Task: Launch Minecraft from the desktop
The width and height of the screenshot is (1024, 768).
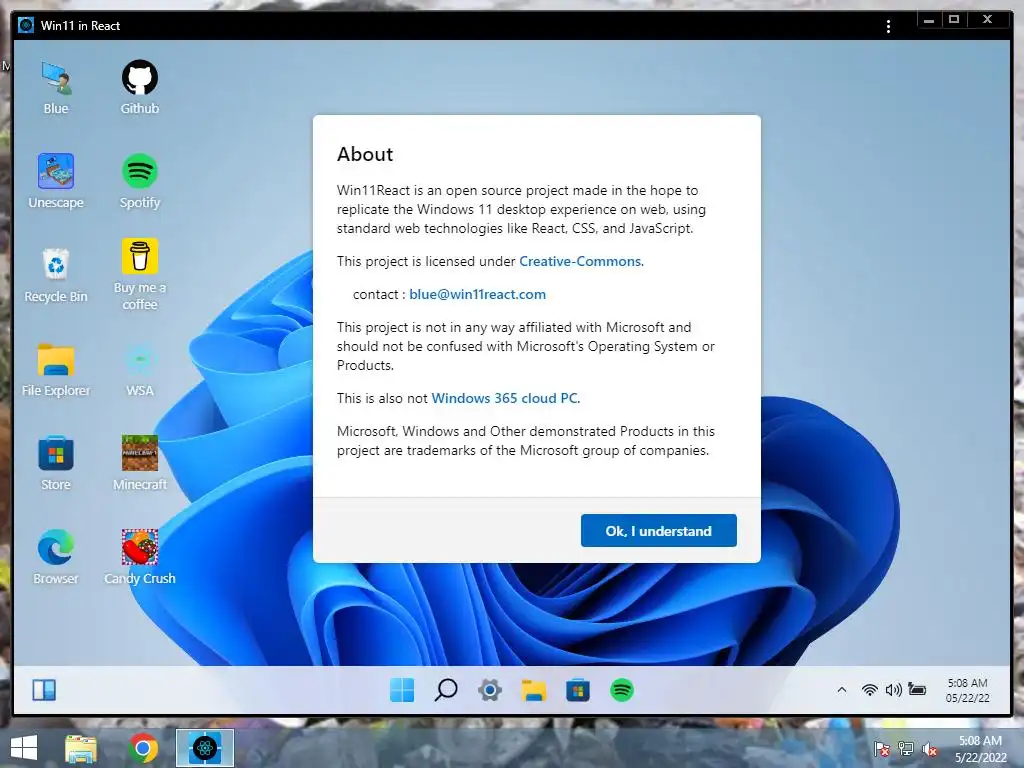Action: [x=140, y=464]
